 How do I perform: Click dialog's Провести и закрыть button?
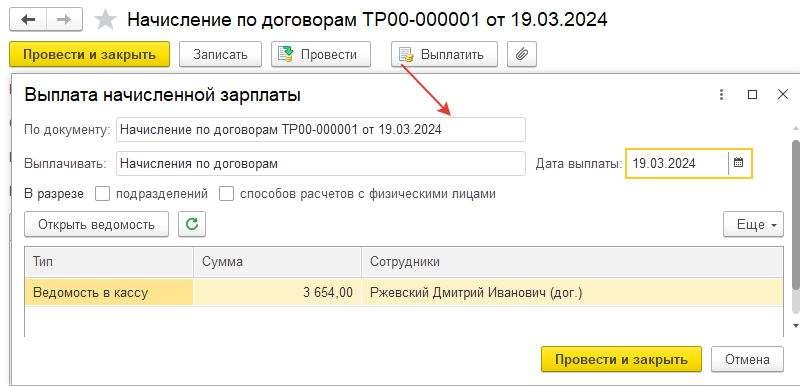[621, 359]
